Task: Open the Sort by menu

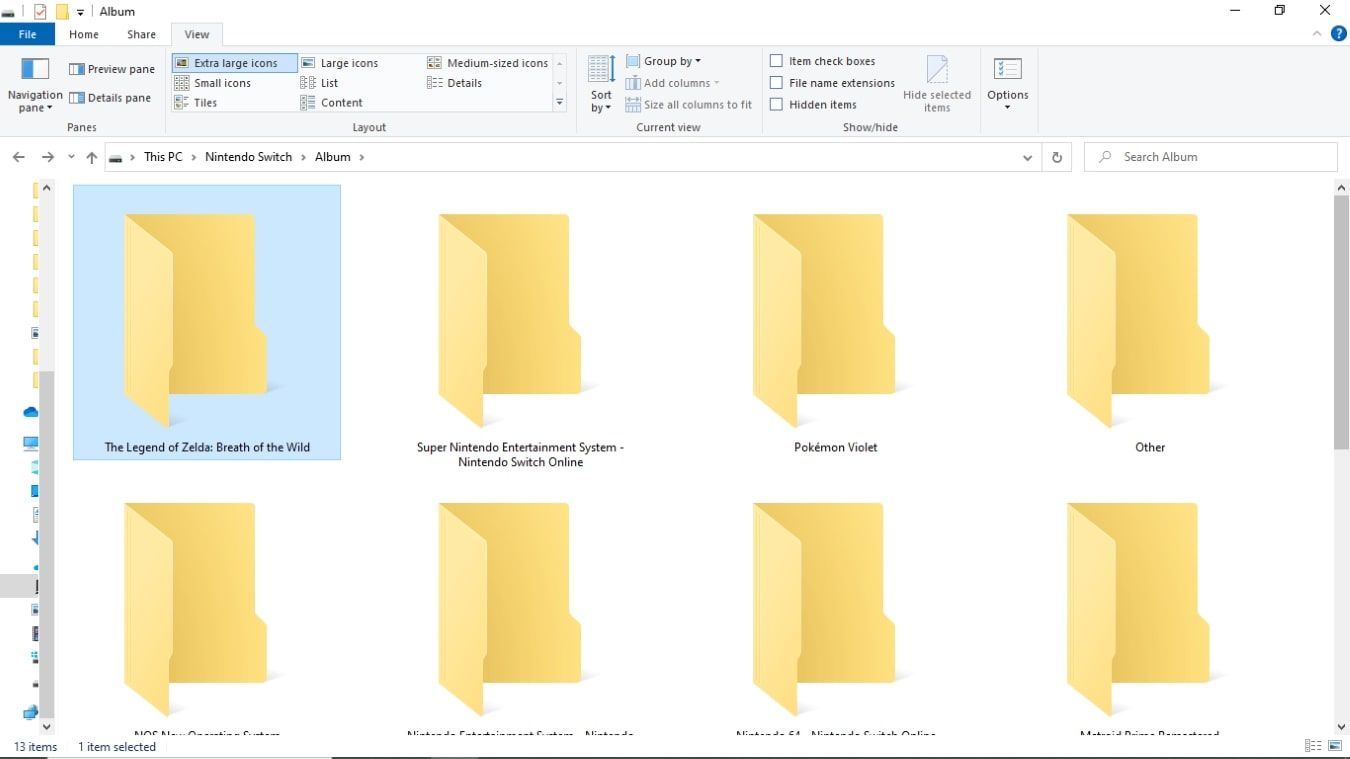Action: 601,84
